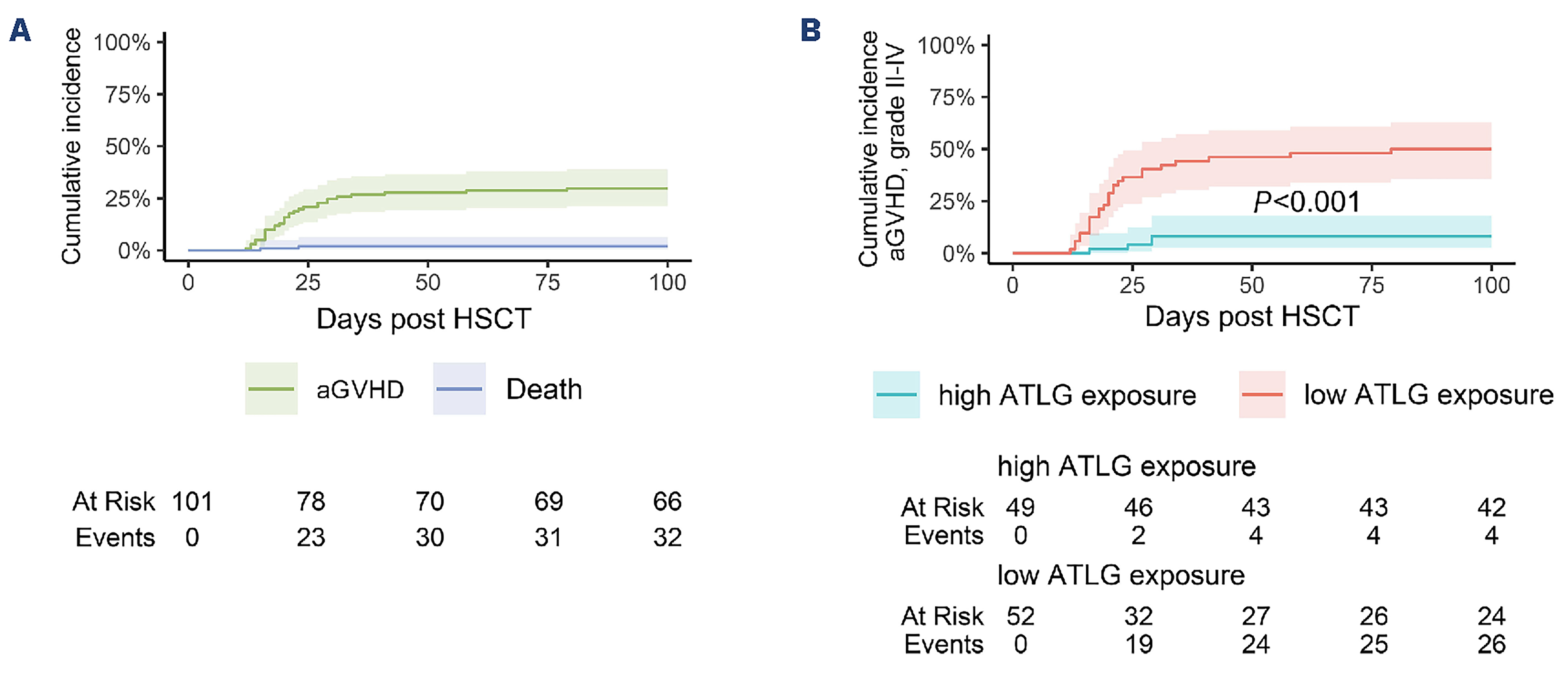This screenshot has width=1568, height=675.
Task: Select the panel A label
Action: pos(20,30)
